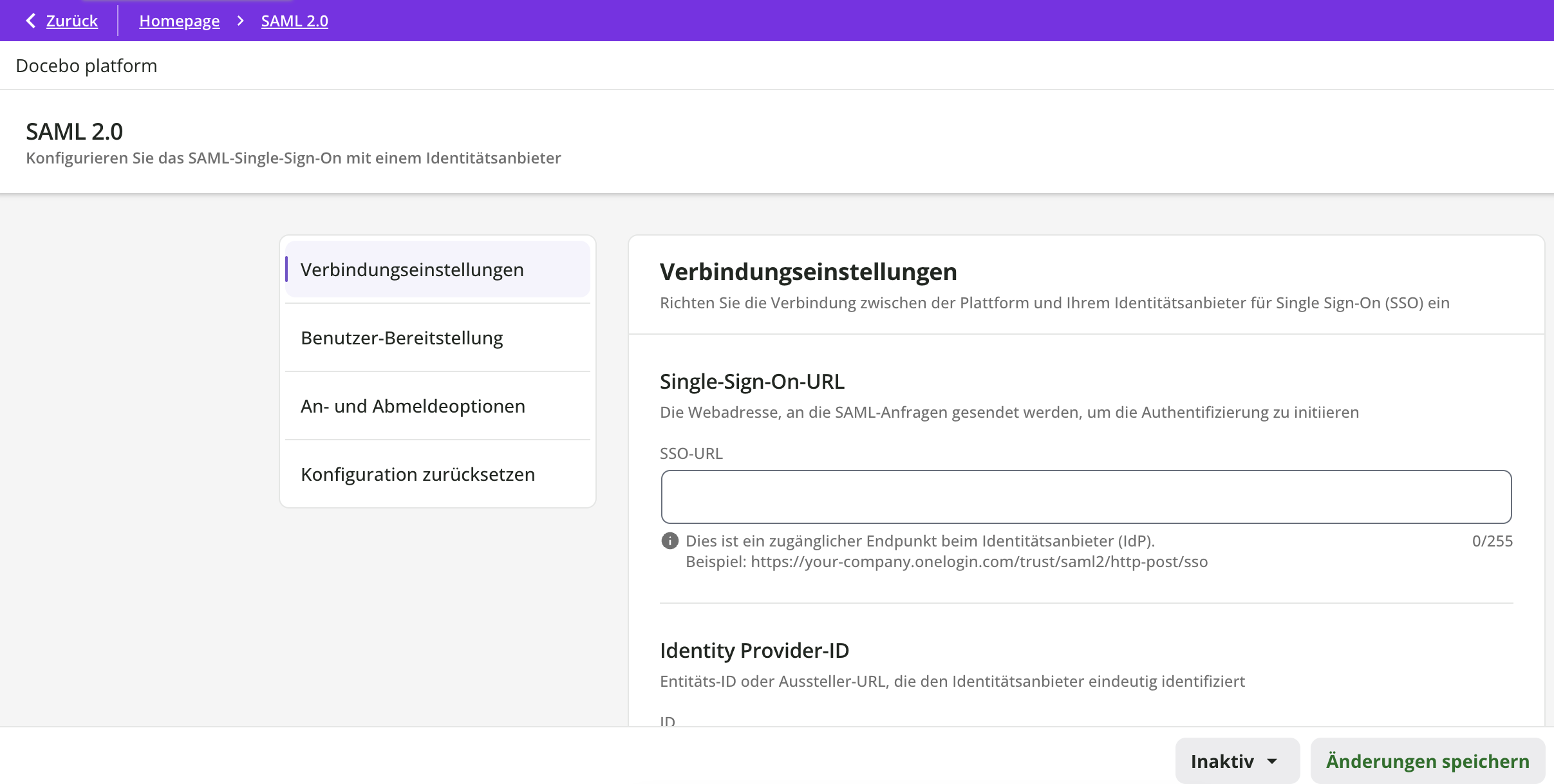Click the breadcrumb separator chevron after Homepage
This screenshot has width=1554, height=784.
(x=240, y=21)
